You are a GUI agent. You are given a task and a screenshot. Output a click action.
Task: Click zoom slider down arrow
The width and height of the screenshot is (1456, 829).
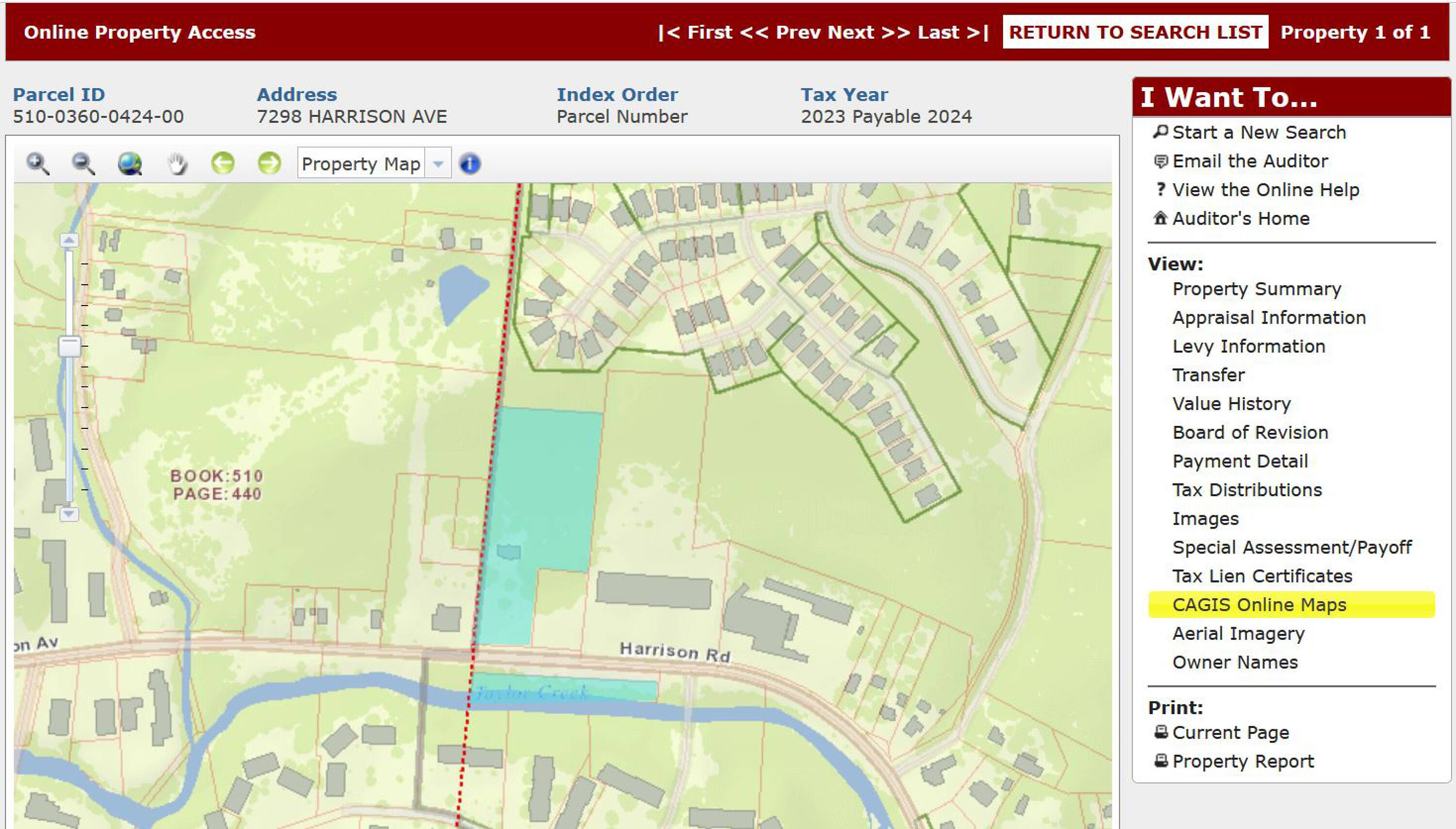coord(69,514)
